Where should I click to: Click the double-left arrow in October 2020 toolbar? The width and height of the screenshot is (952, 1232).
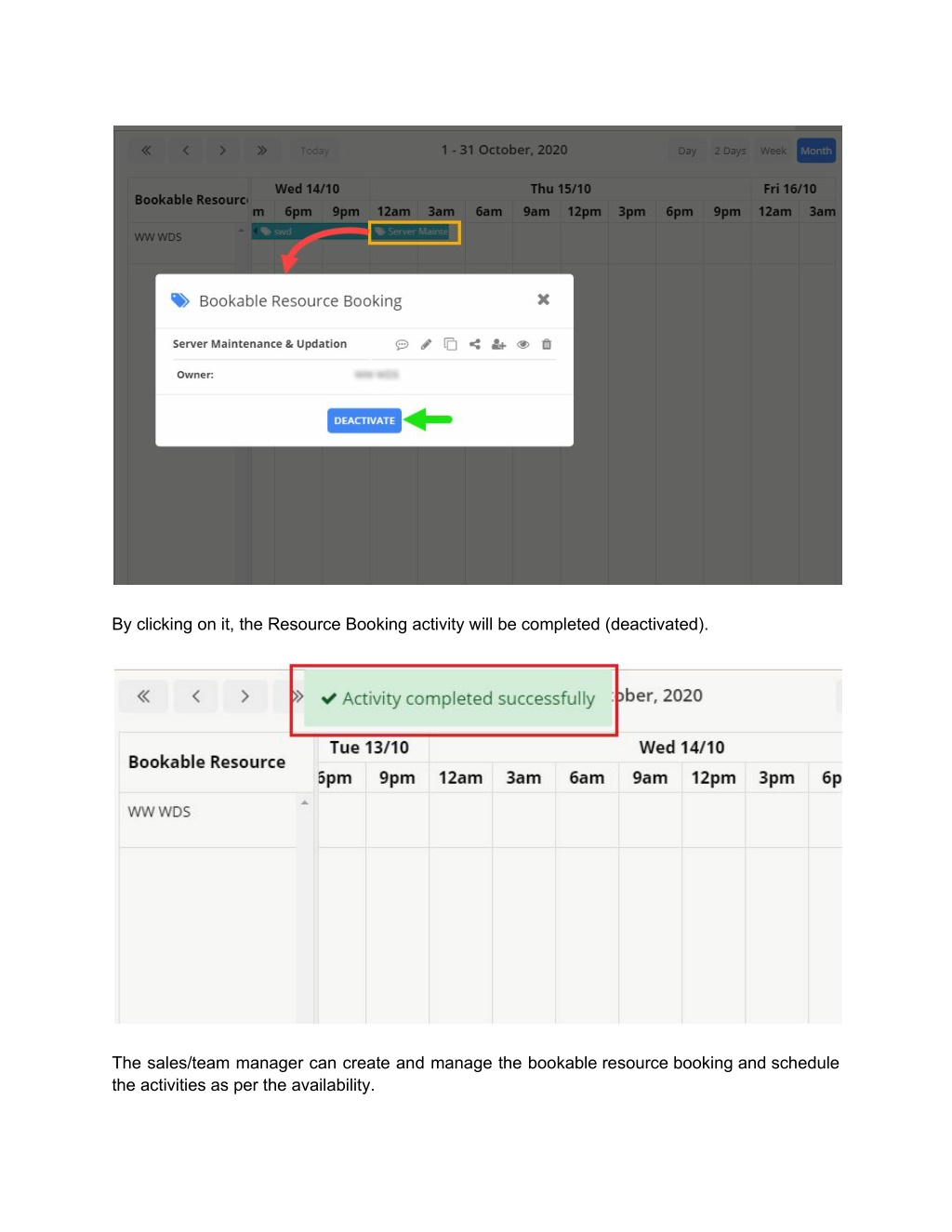[146, 150]
